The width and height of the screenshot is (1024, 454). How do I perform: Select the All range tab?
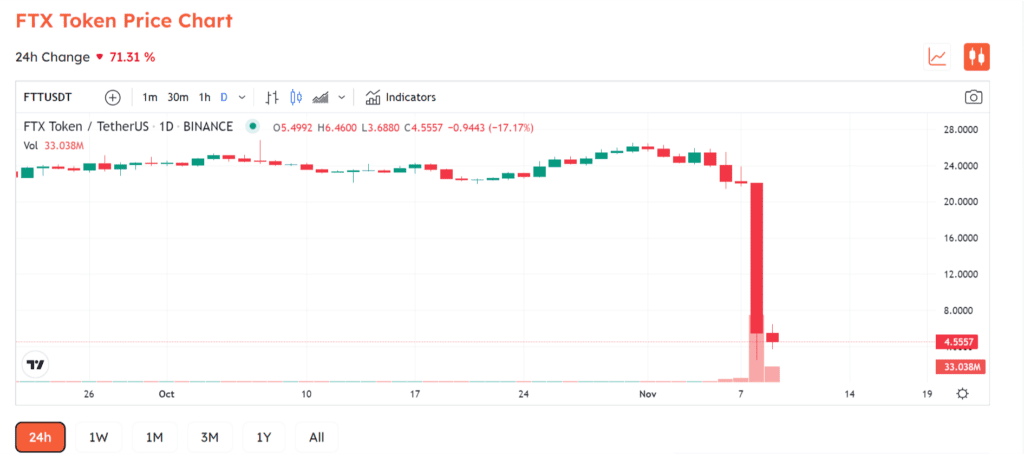point(317,437)
